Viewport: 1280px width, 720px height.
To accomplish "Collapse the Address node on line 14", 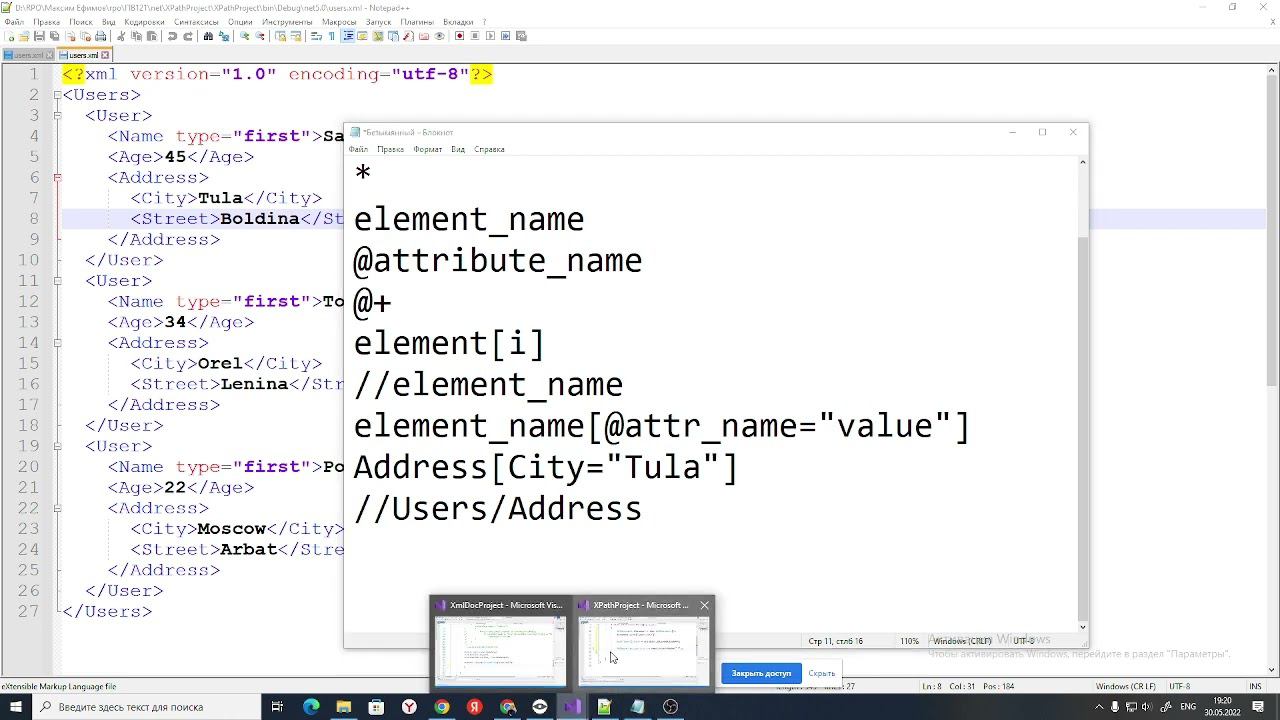I will pos(57,343).
